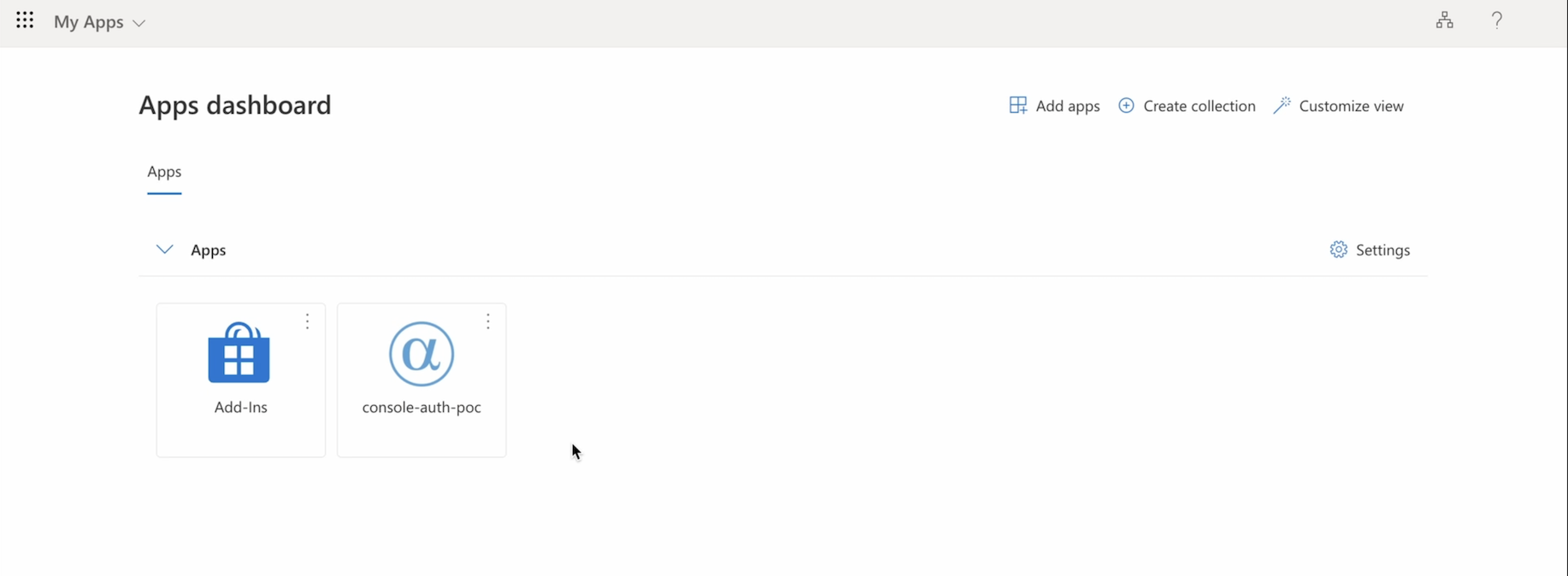Click the Add apps grid icon

(x=1017, y=105)
